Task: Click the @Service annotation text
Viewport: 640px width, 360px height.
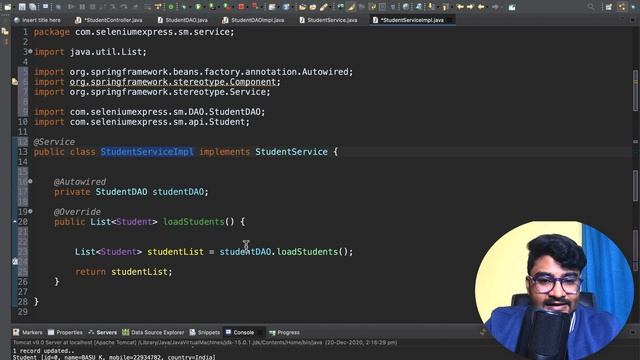Action: (x=54, y=142)
